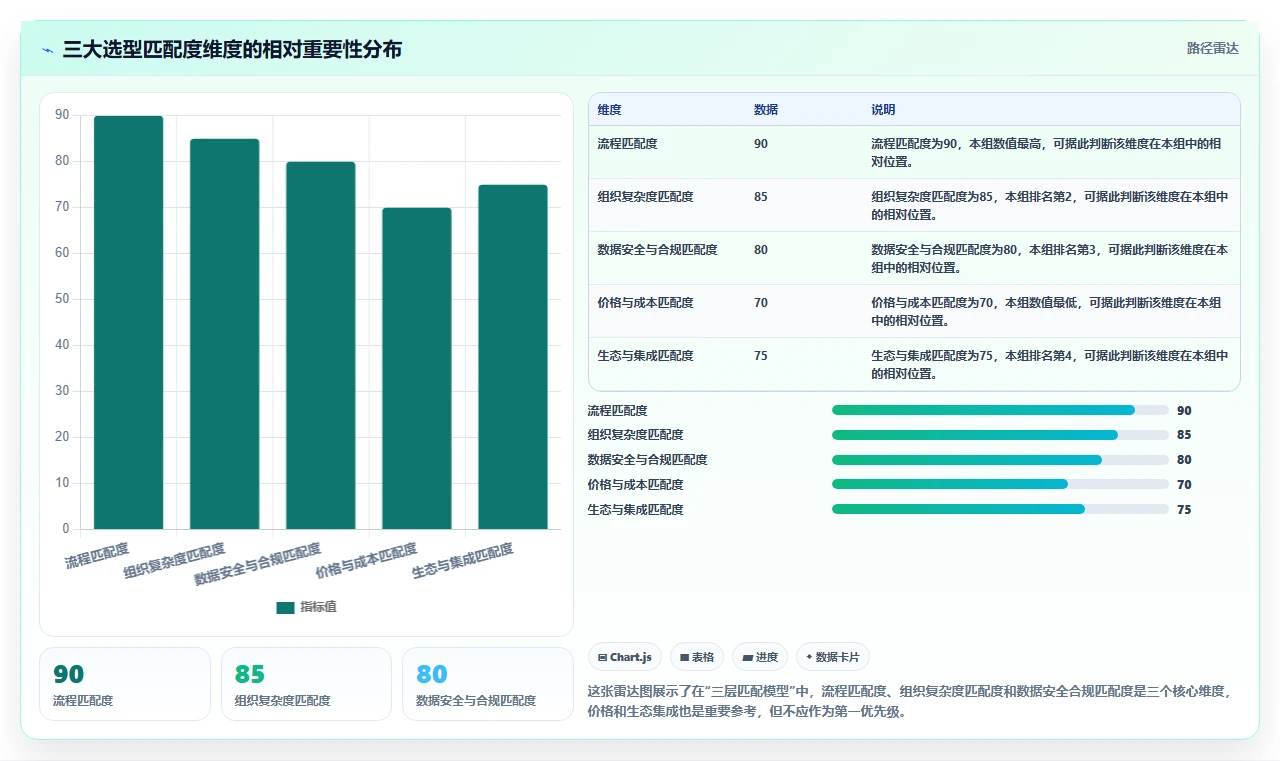Select the 数据安全与合规匹配度 table row cell

click(657, 250)
